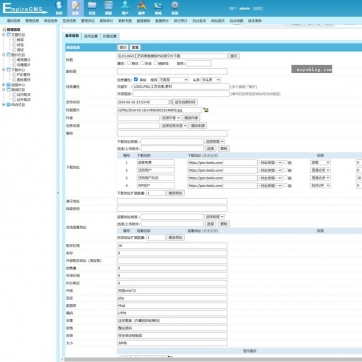Switch to the 投票设置 tab

pos(110,36)
